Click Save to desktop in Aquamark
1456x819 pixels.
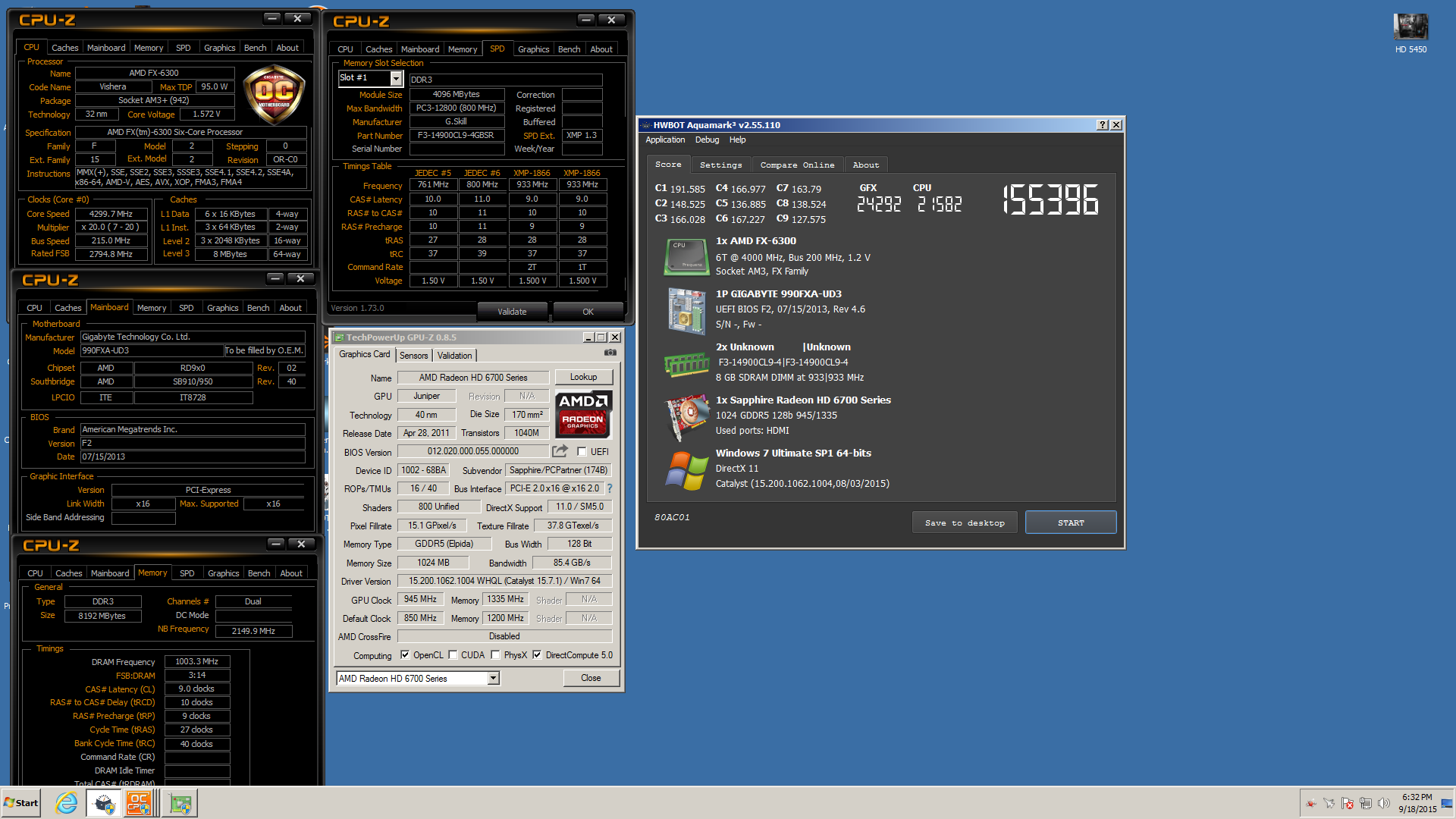click(965, 522)
